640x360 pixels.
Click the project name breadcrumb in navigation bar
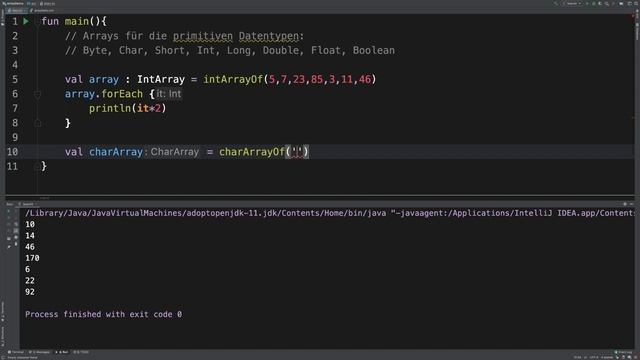(13, 3)
